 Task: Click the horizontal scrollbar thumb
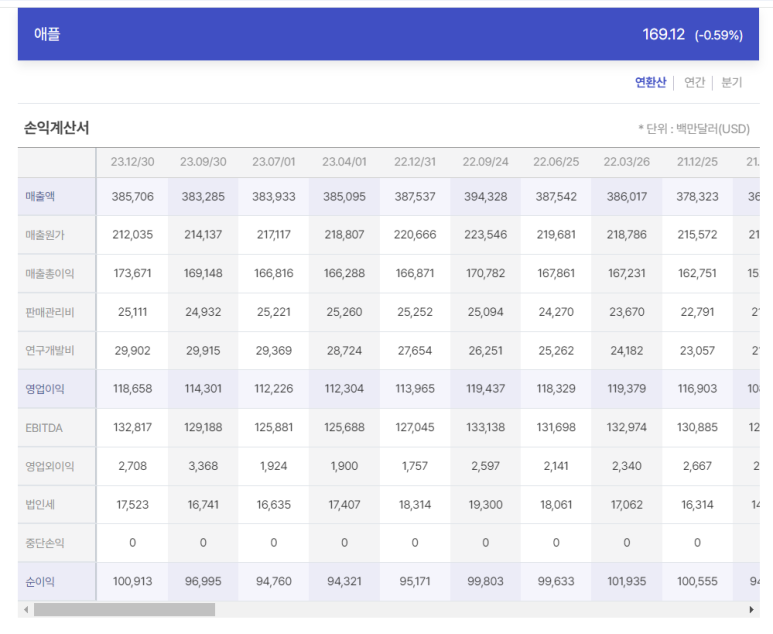coord(124,609)
